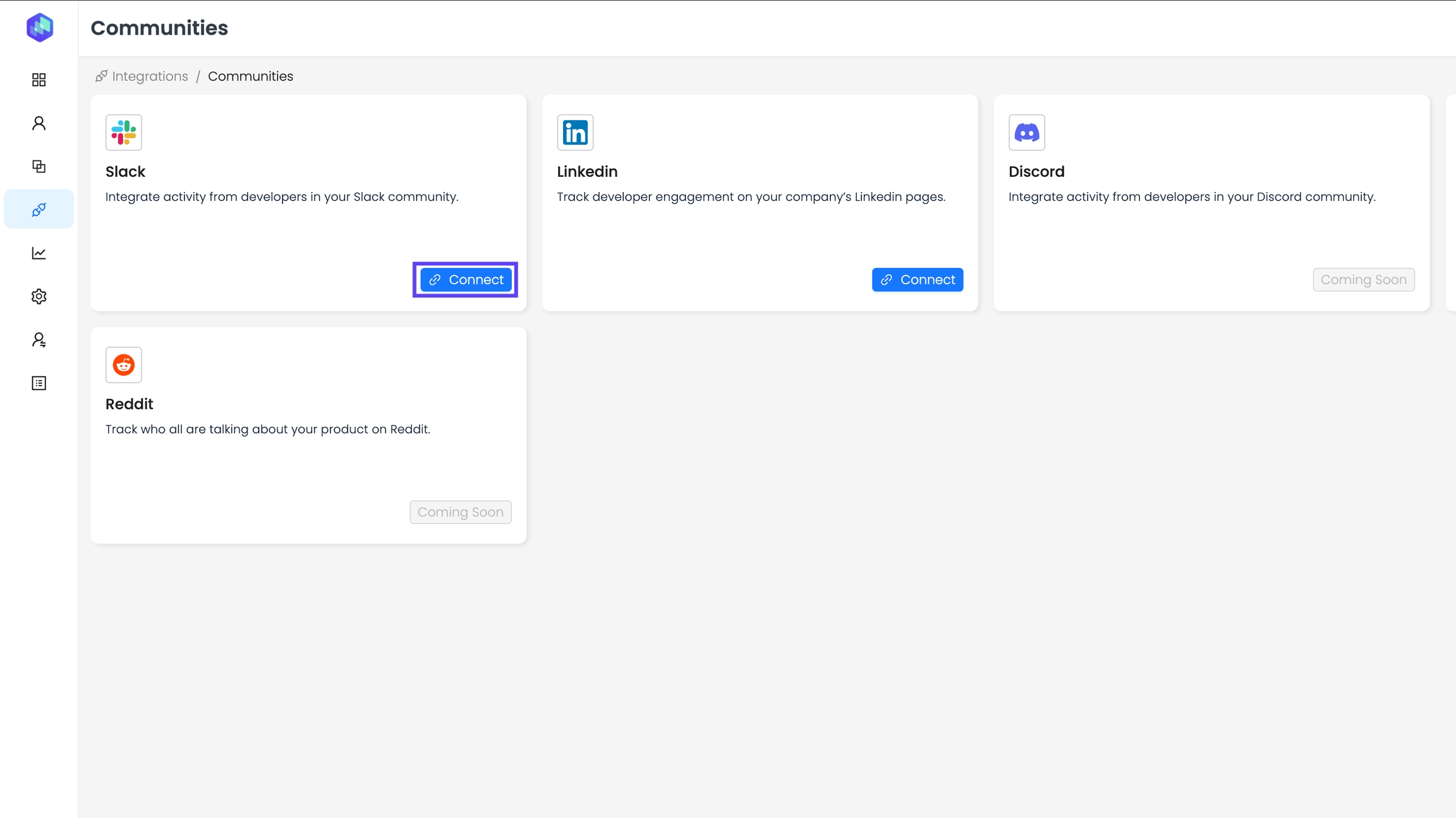This screenshot has height=818, width=1456.
Task: Click the Reddit card title
Action: [x=129, y=404]
